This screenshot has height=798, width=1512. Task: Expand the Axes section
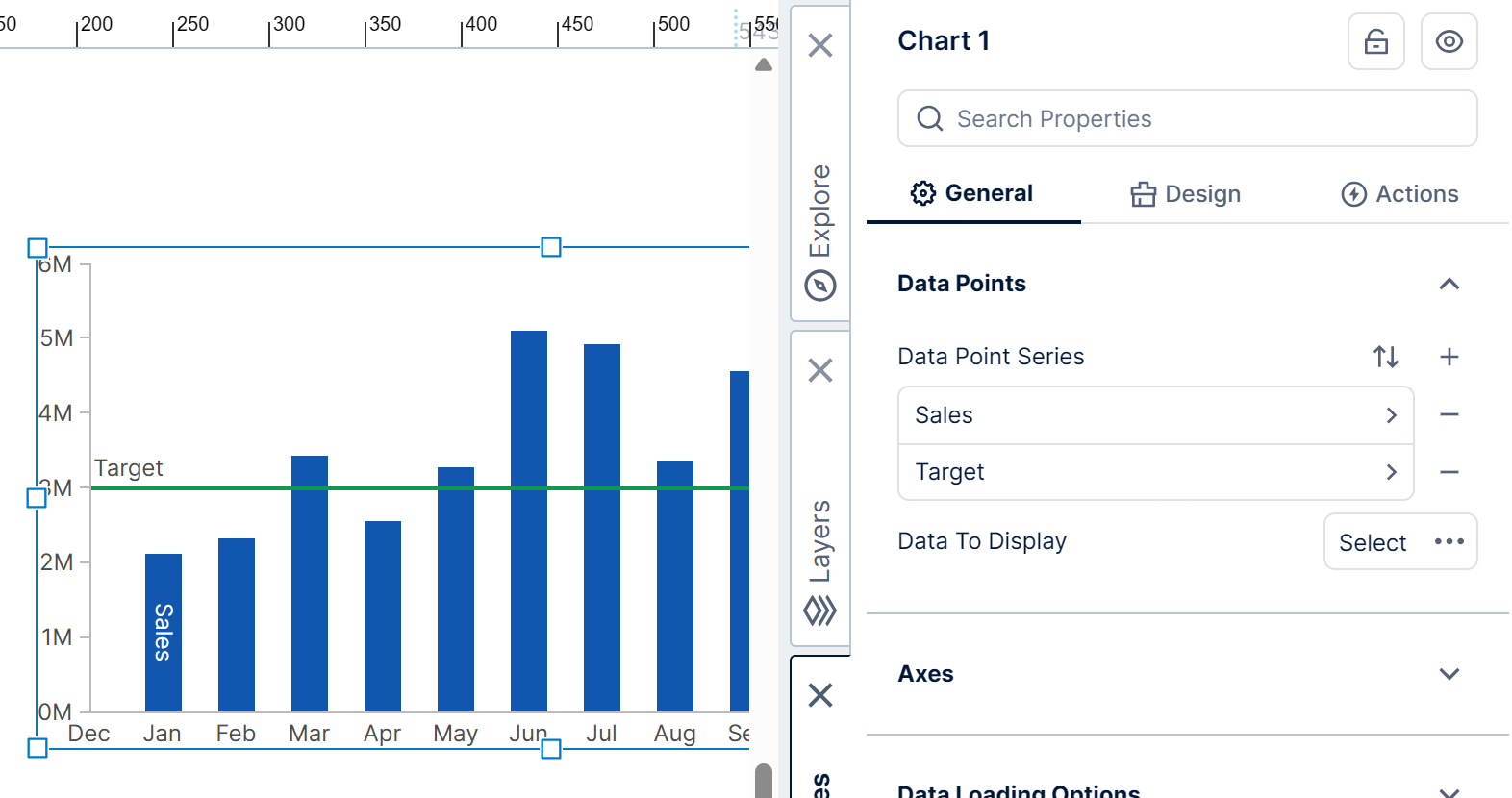[1449, 674]
